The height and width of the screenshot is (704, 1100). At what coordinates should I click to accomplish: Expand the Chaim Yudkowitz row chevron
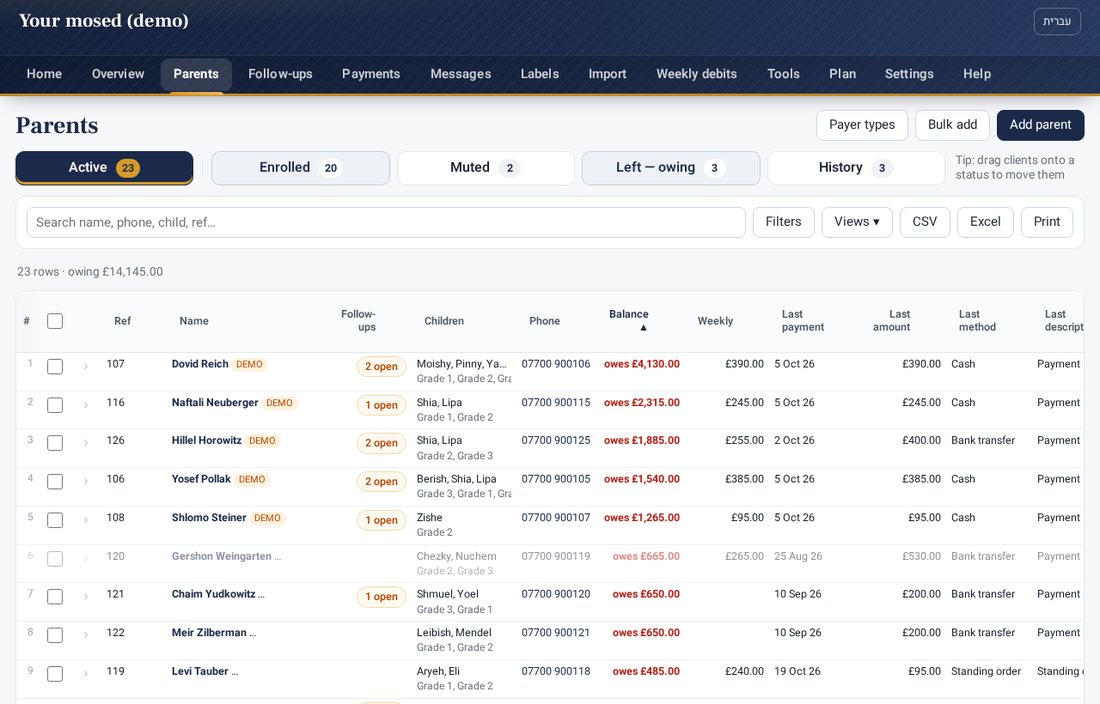86,596
